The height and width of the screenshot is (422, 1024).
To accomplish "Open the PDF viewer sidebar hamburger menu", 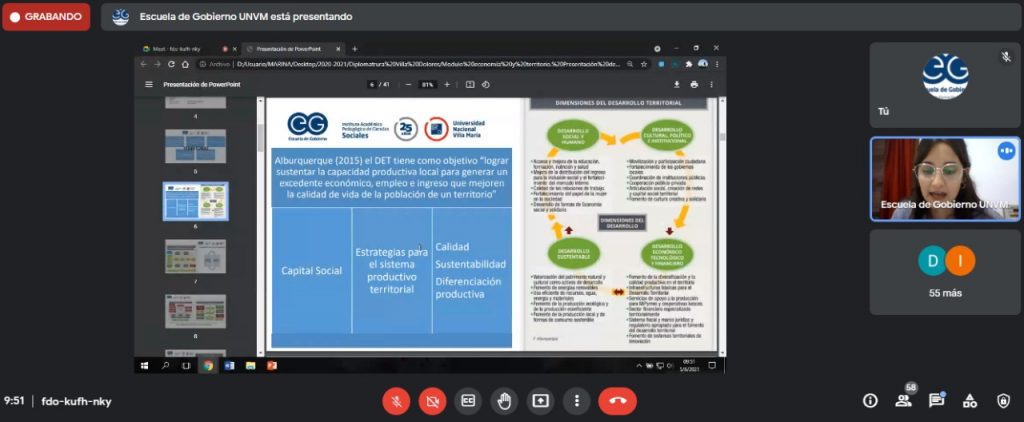I will (x=149, y=85).
